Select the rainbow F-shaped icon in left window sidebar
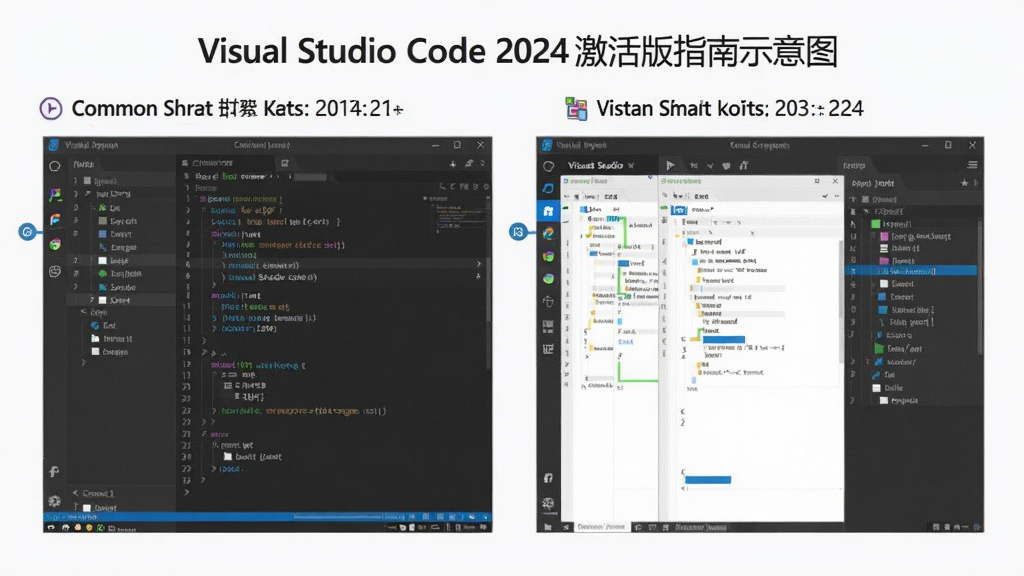 [55, 219]
